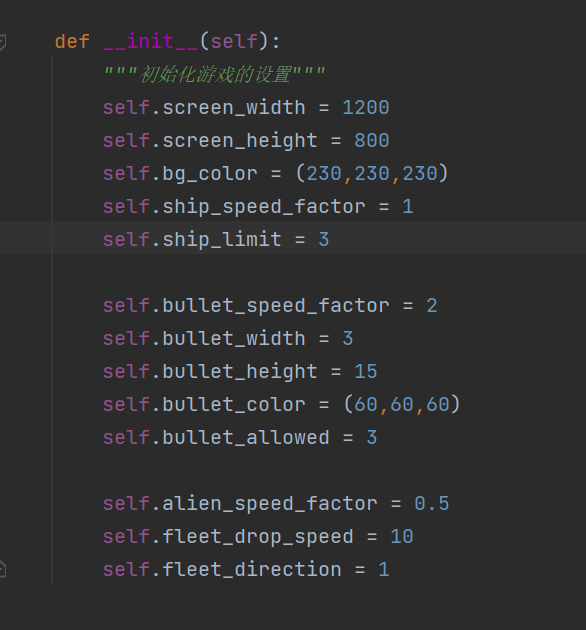Click the fleet_direction attribute name
The image size is (586, 630).
(252, 569)
